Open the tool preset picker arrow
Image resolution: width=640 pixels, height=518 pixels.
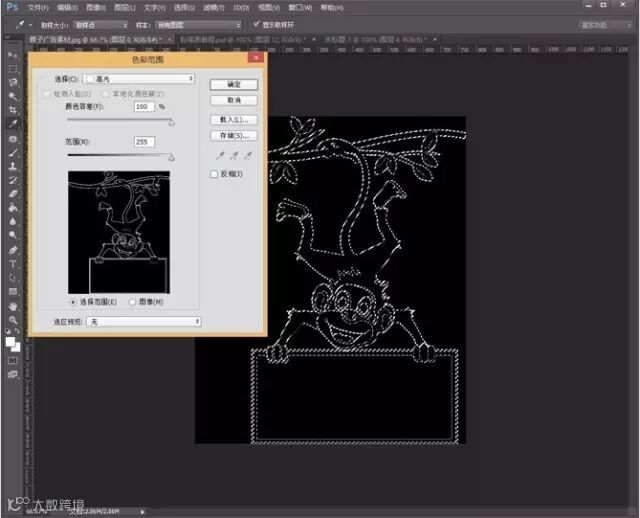click(x=31, y=25)
